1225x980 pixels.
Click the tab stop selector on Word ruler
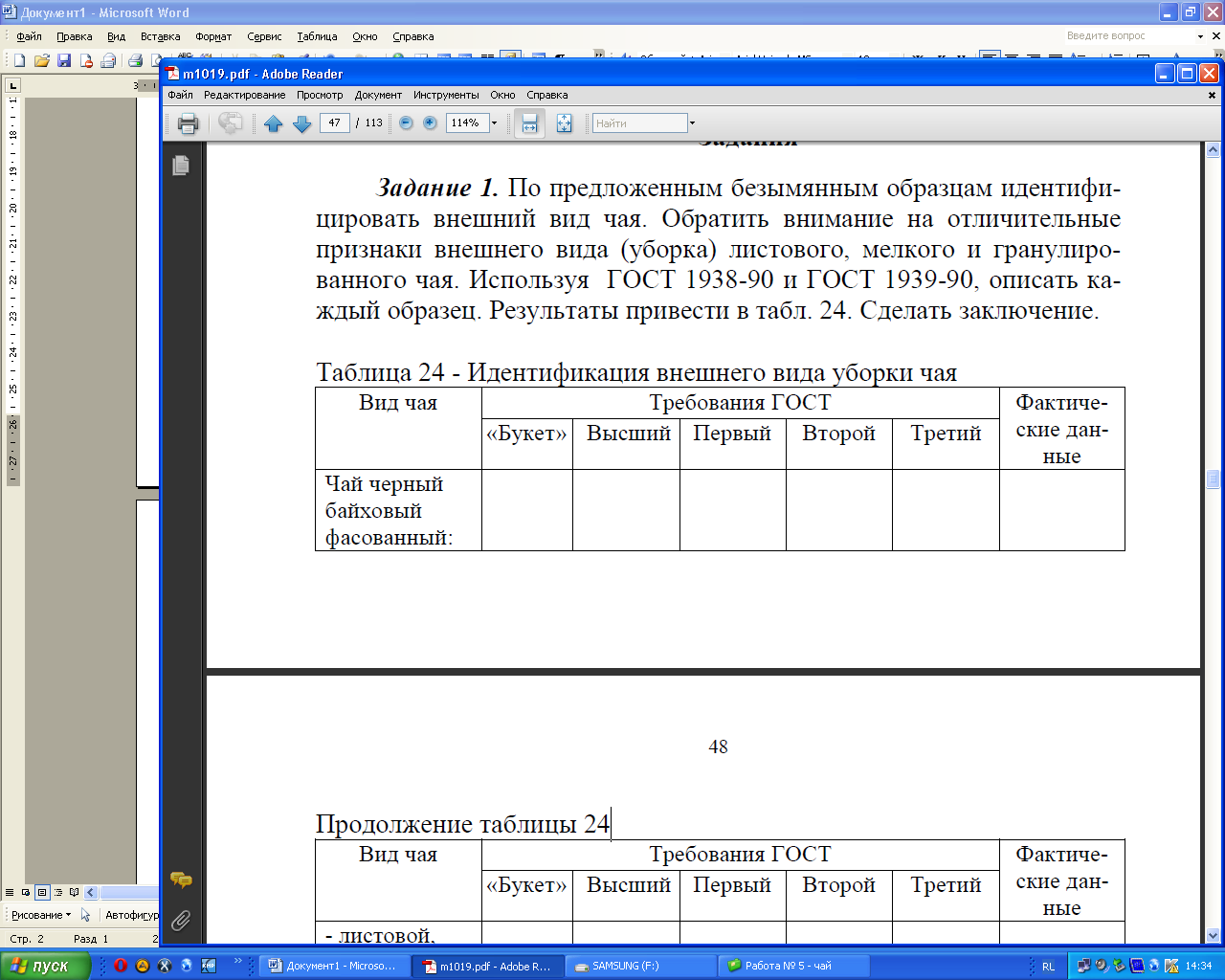click(12, 85)
